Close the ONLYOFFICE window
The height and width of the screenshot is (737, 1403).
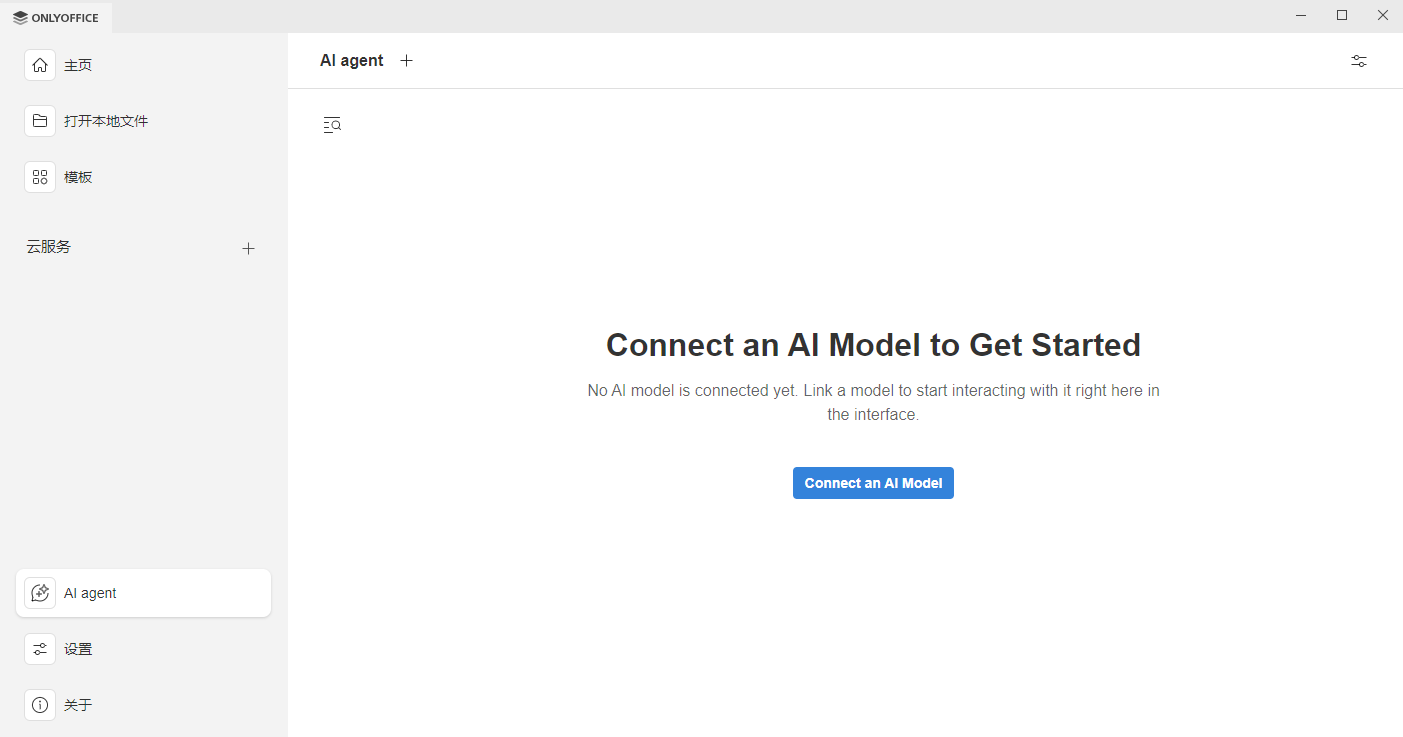1382,15
